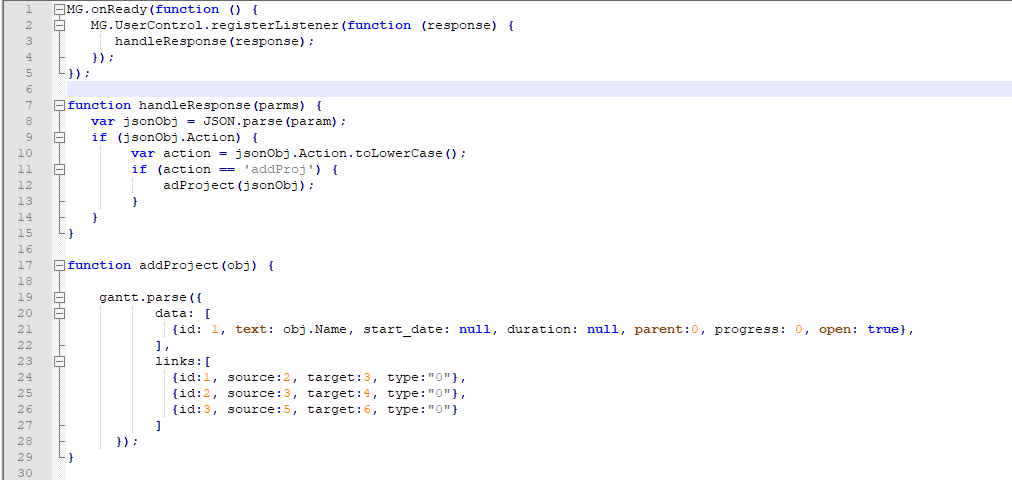
Task: Click line number 30 in the margin
Action: [25, 473]
